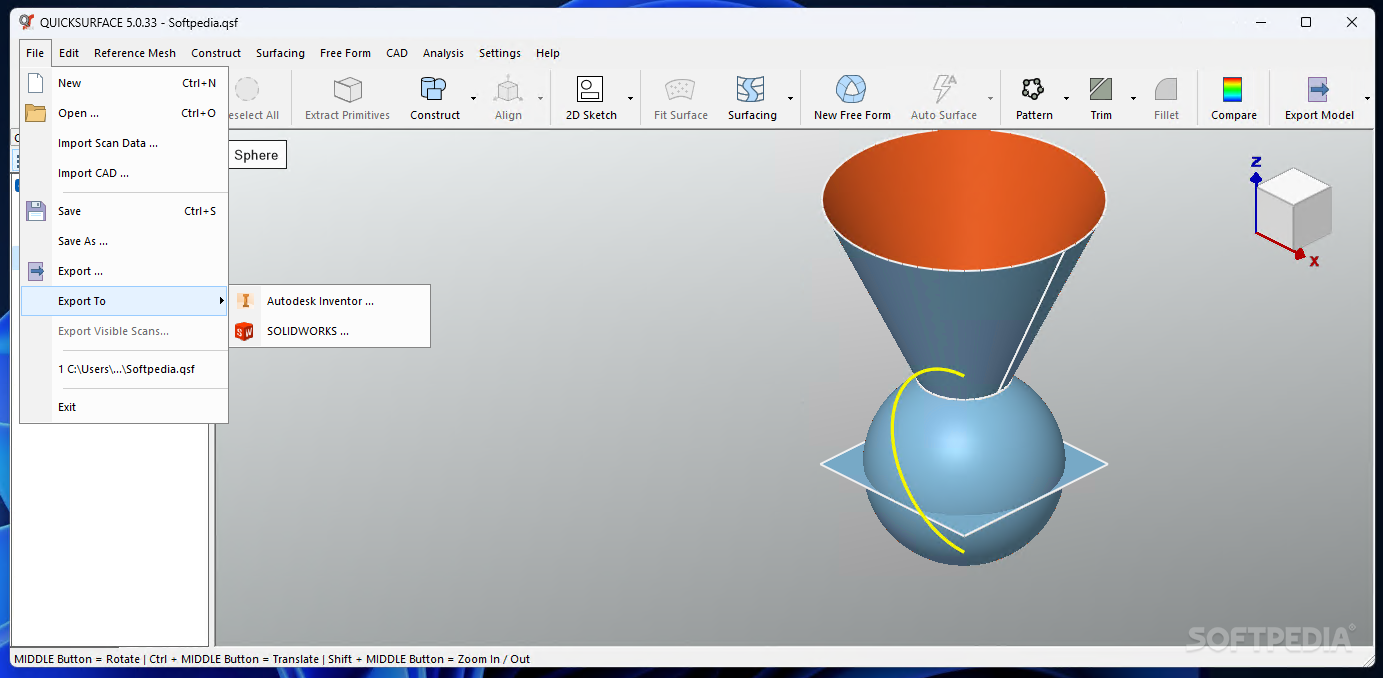Open recent file Softpedia.qsf
Screen dimensions: 1383x678
(x=125, y=369)
